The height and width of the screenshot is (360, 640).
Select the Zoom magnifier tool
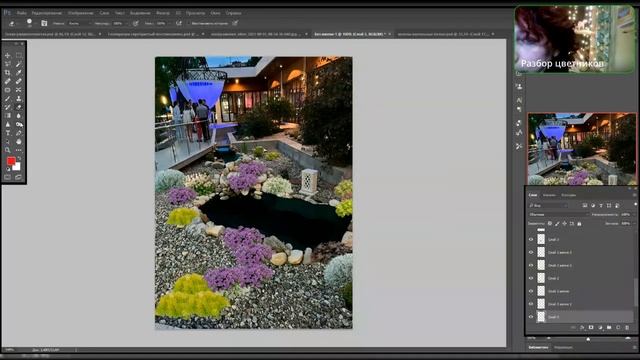click(x=8, y=150)
